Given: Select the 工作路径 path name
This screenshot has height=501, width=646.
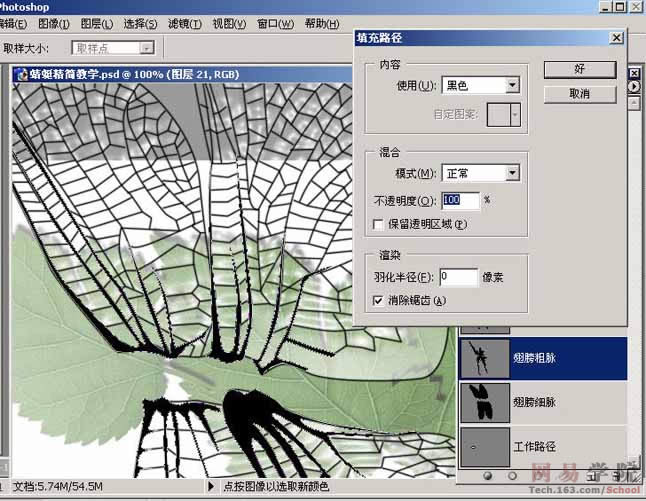Looking at the screenshot, I should [x=534, y=447].
